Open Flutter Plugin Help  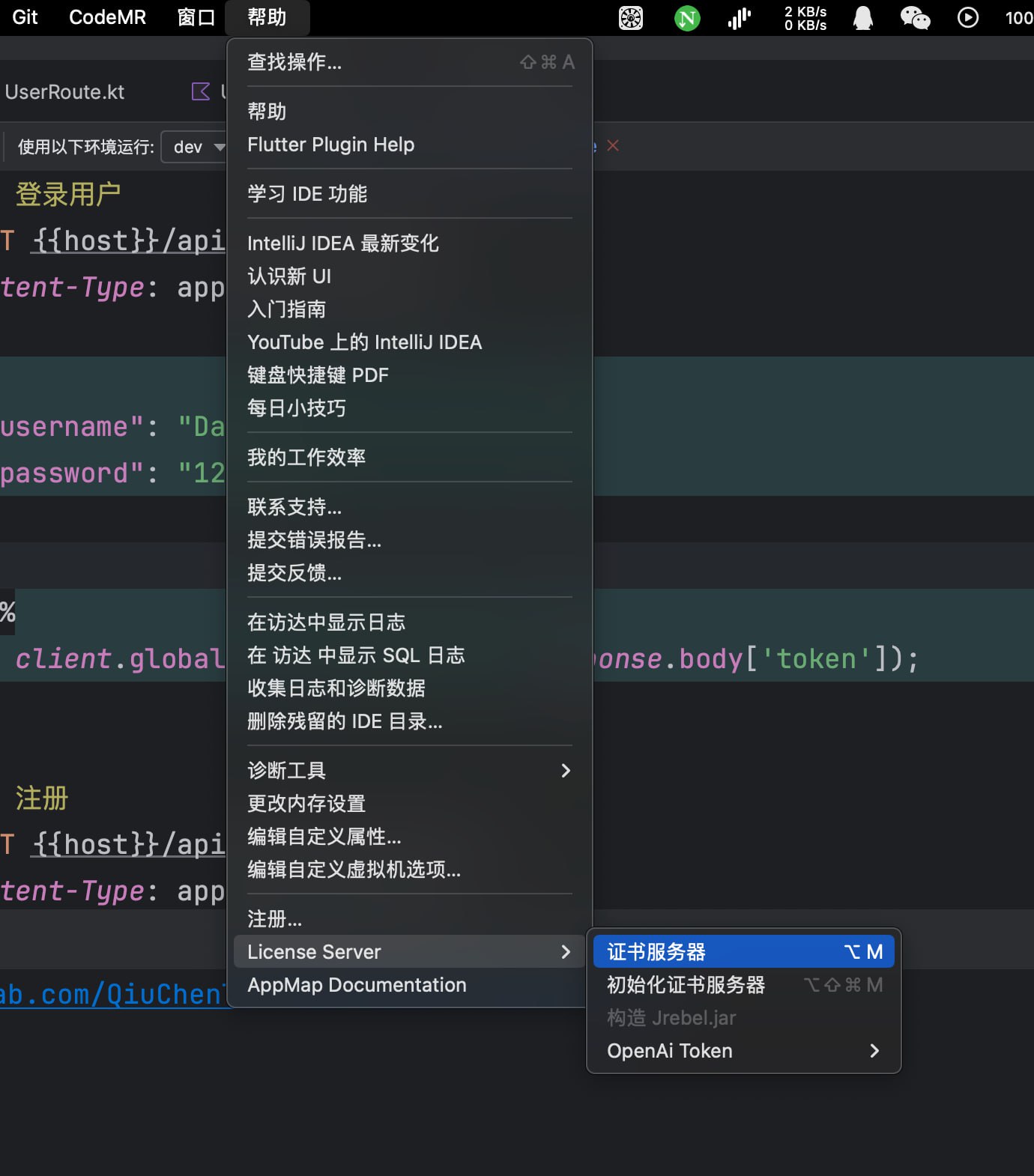point(410,145)
